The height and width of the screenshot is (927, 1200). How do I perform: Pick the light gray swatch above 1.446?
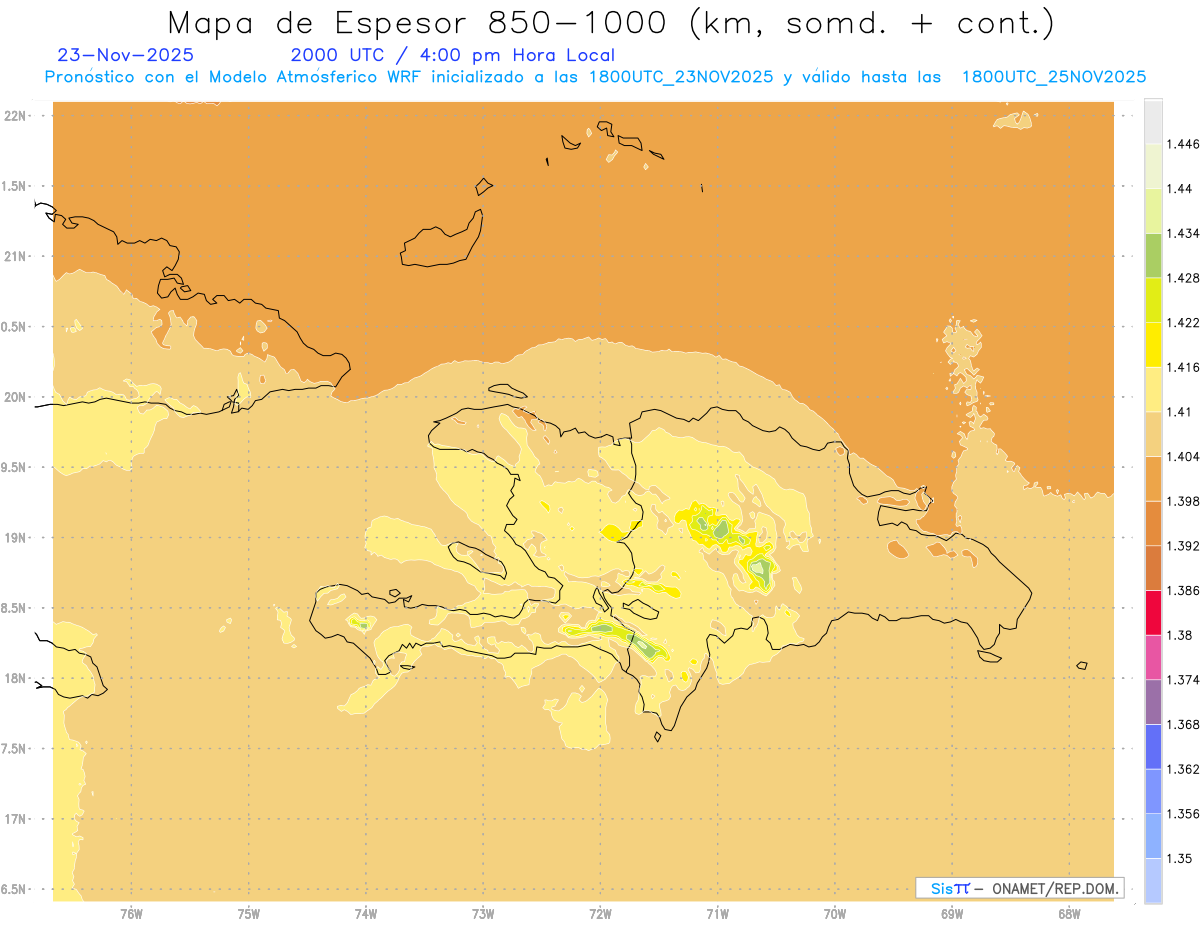1153,121
